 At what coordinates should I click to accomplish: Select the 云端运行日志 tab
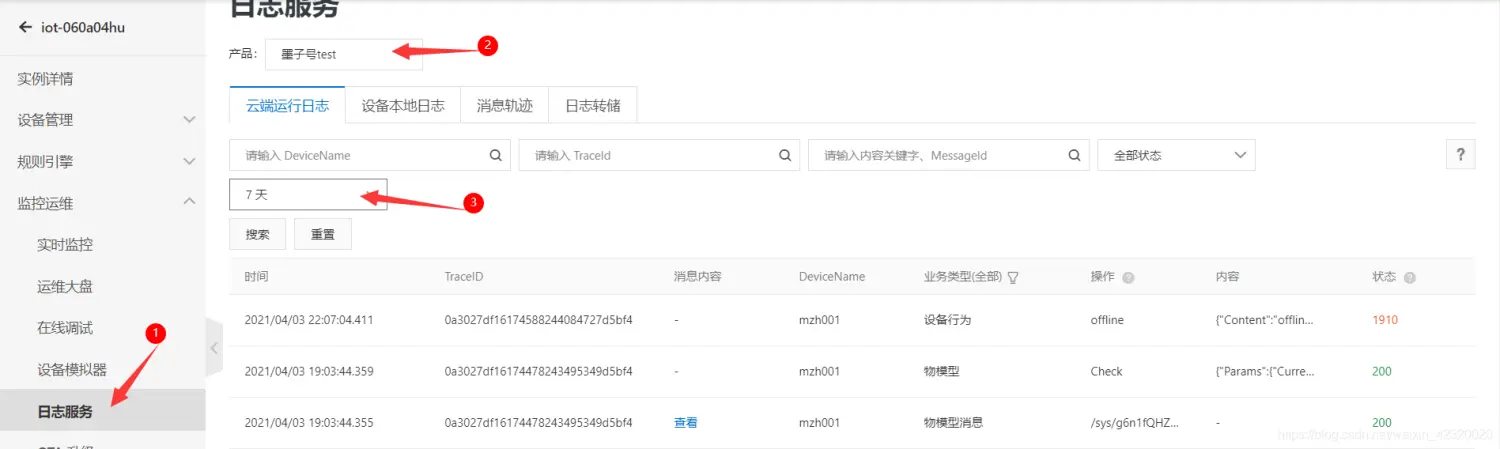[x=287, y=105]
